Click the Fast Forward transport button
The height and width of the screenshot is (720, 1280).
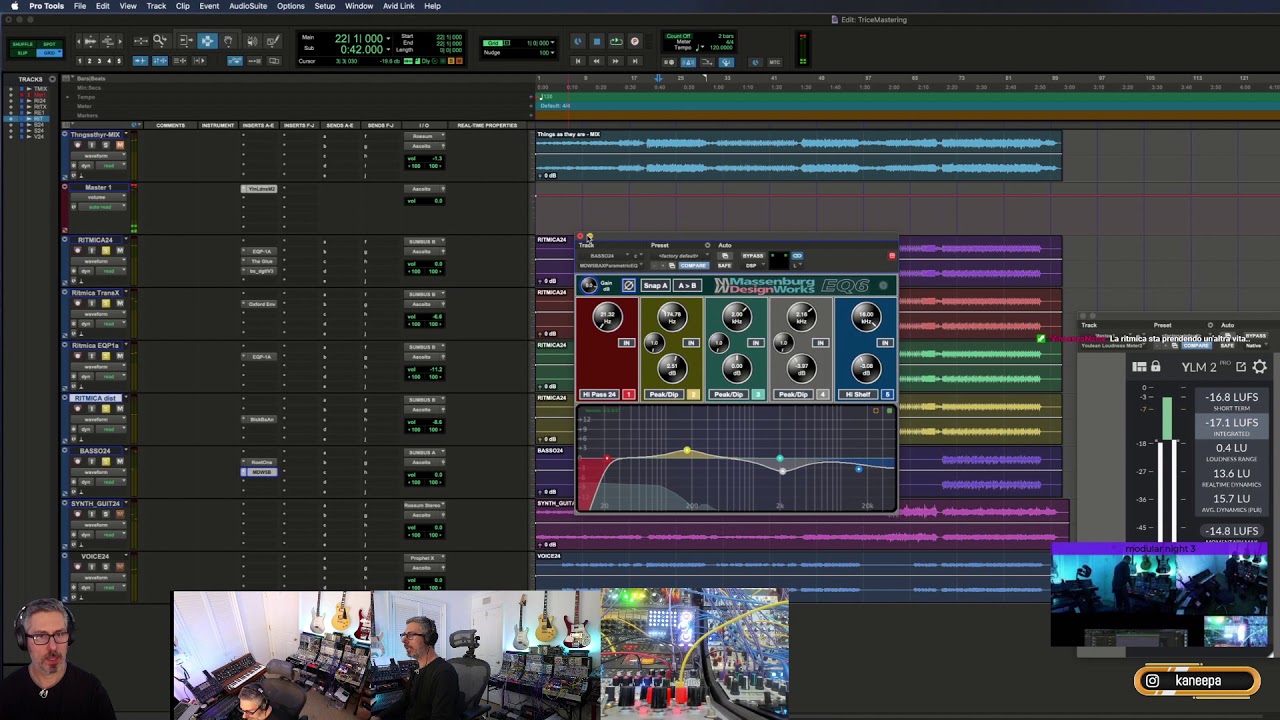pyautogui.click(x=616, y=61)
